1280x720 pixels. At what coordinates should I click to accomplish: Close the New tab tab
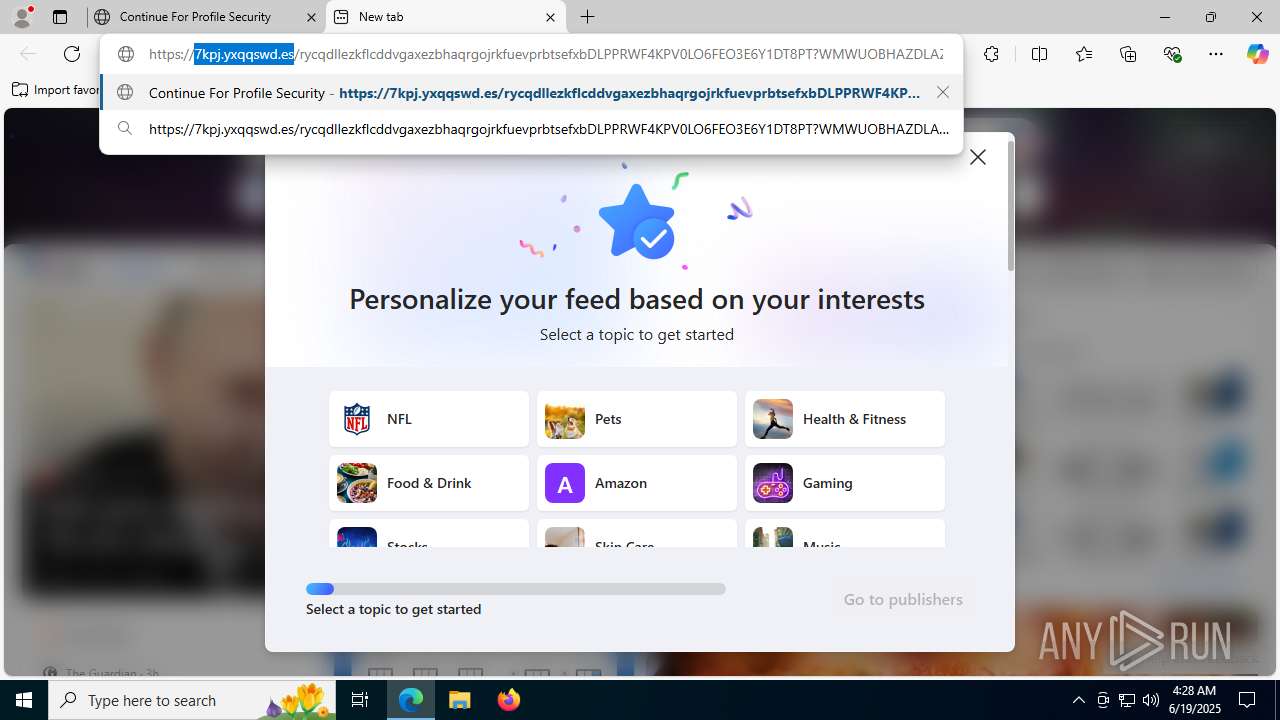point(550,17)
